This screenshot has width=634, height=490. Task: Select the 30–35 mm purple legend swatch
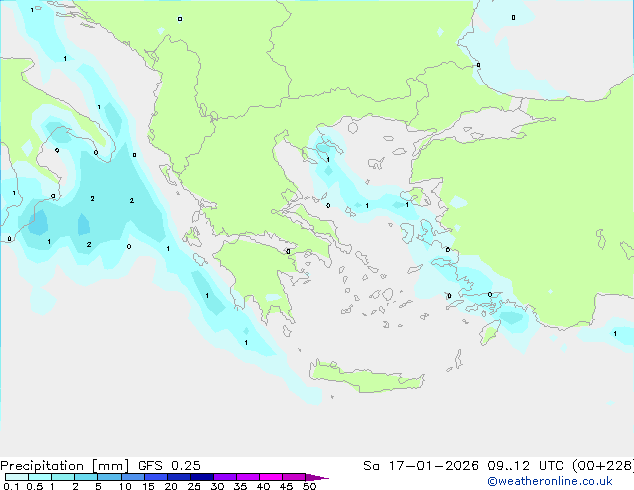click(x=225, y=477)
